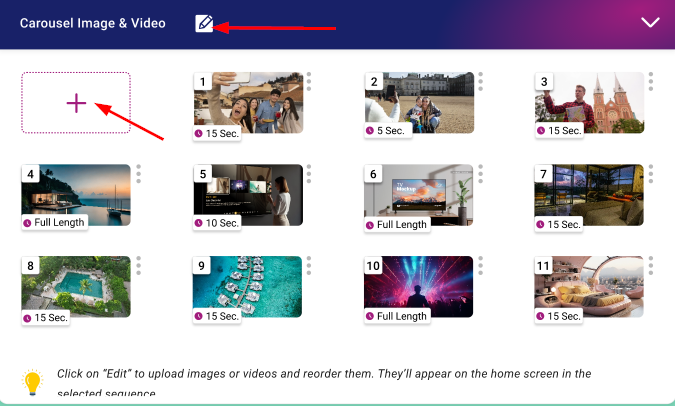This screenshot has width=675, height=406.
Task: Click the Full Length label on item 6
Action: 397,225
